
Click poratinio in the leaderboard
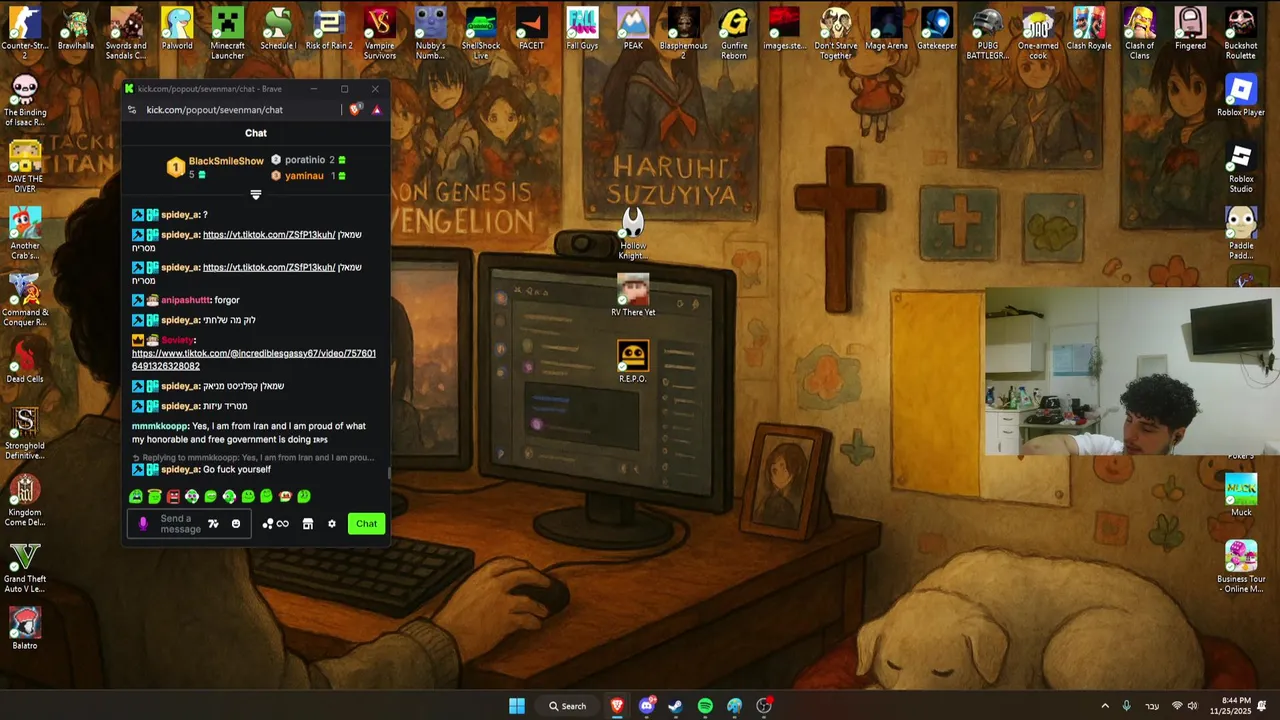(305, 160)
